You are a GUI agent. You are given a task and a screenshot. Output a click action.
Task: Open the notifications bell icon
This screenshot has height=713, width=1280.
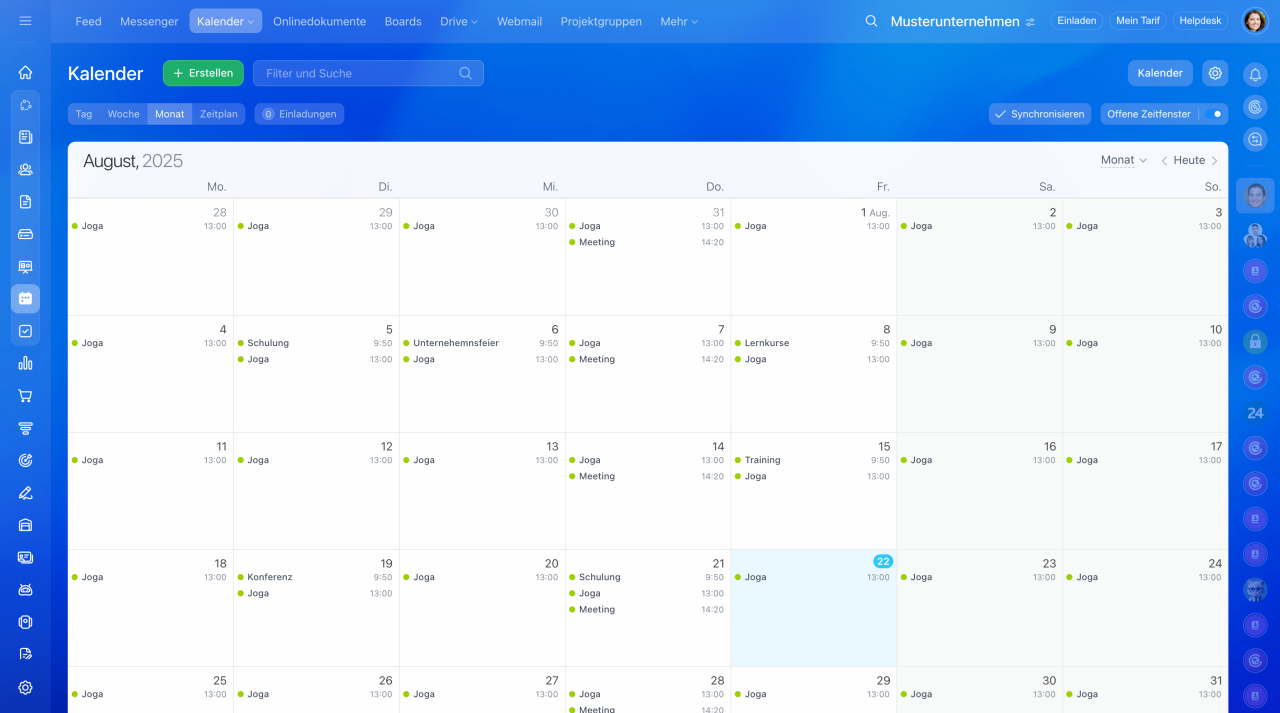tap(1255, 74)
